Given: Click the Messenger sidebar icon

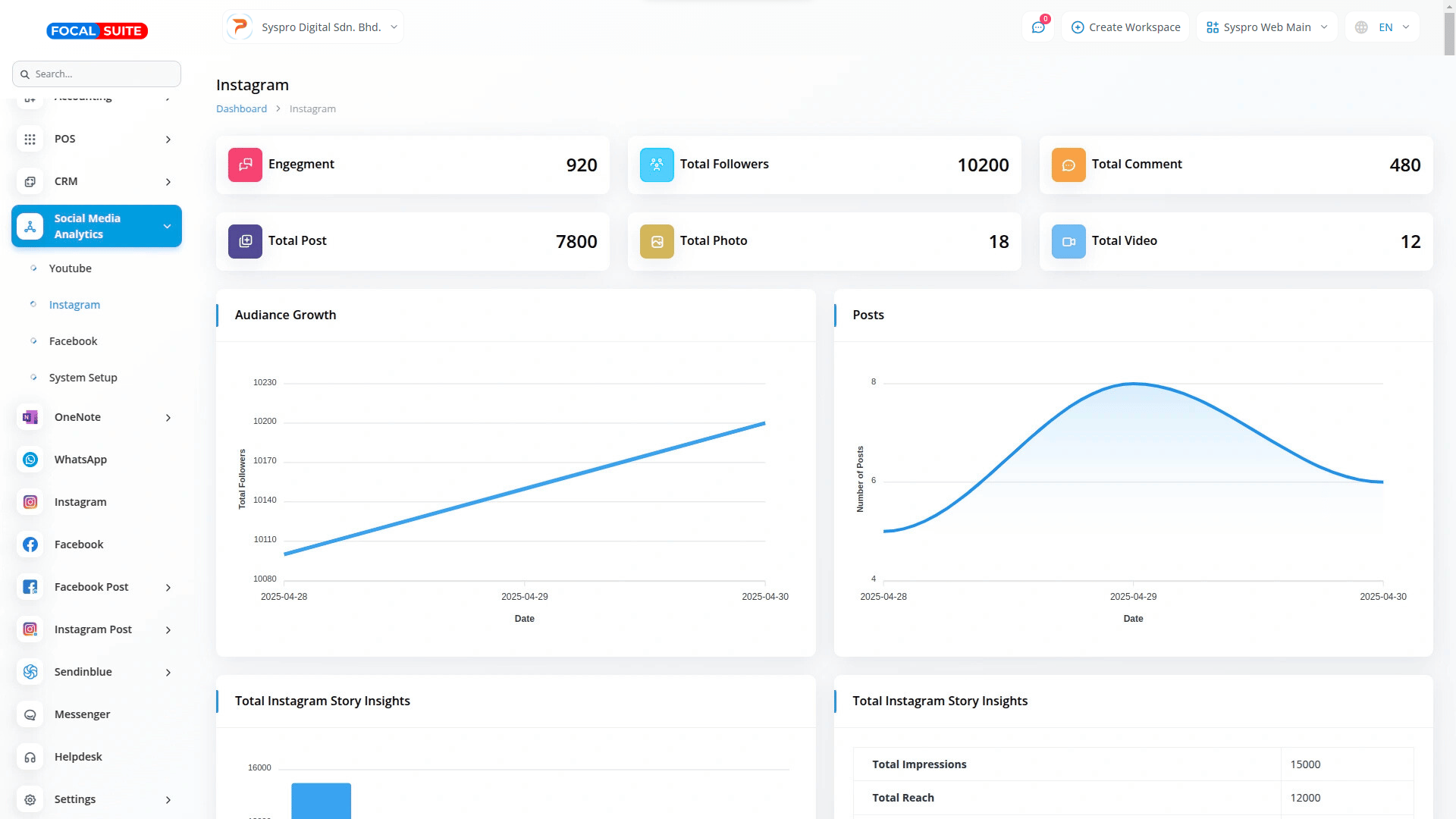Looking at the screenshot, I should tap(30, 714).
